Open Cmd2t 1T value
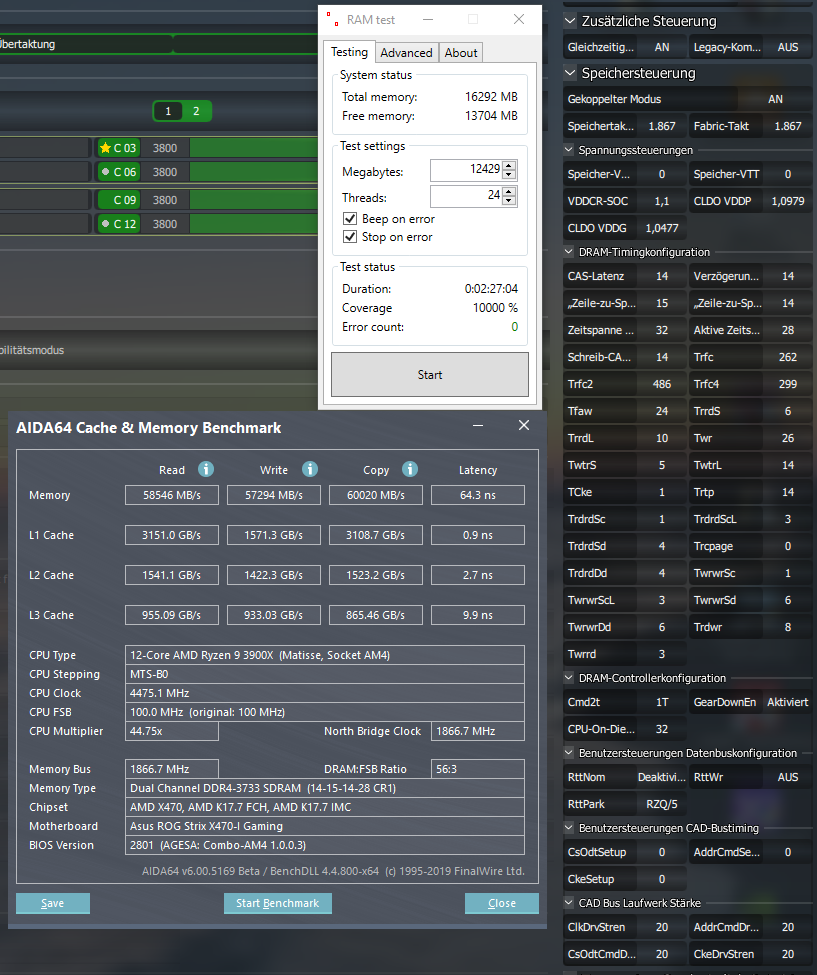 pos(662,702)
